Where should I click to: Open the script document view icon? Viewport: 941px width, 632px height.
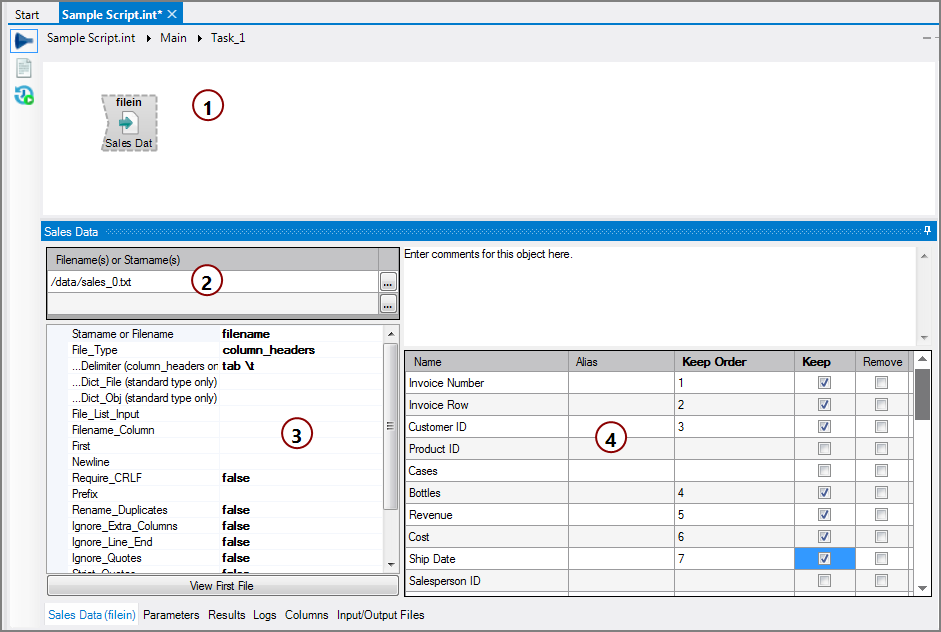pyautogui.click(x=22, y=68)
